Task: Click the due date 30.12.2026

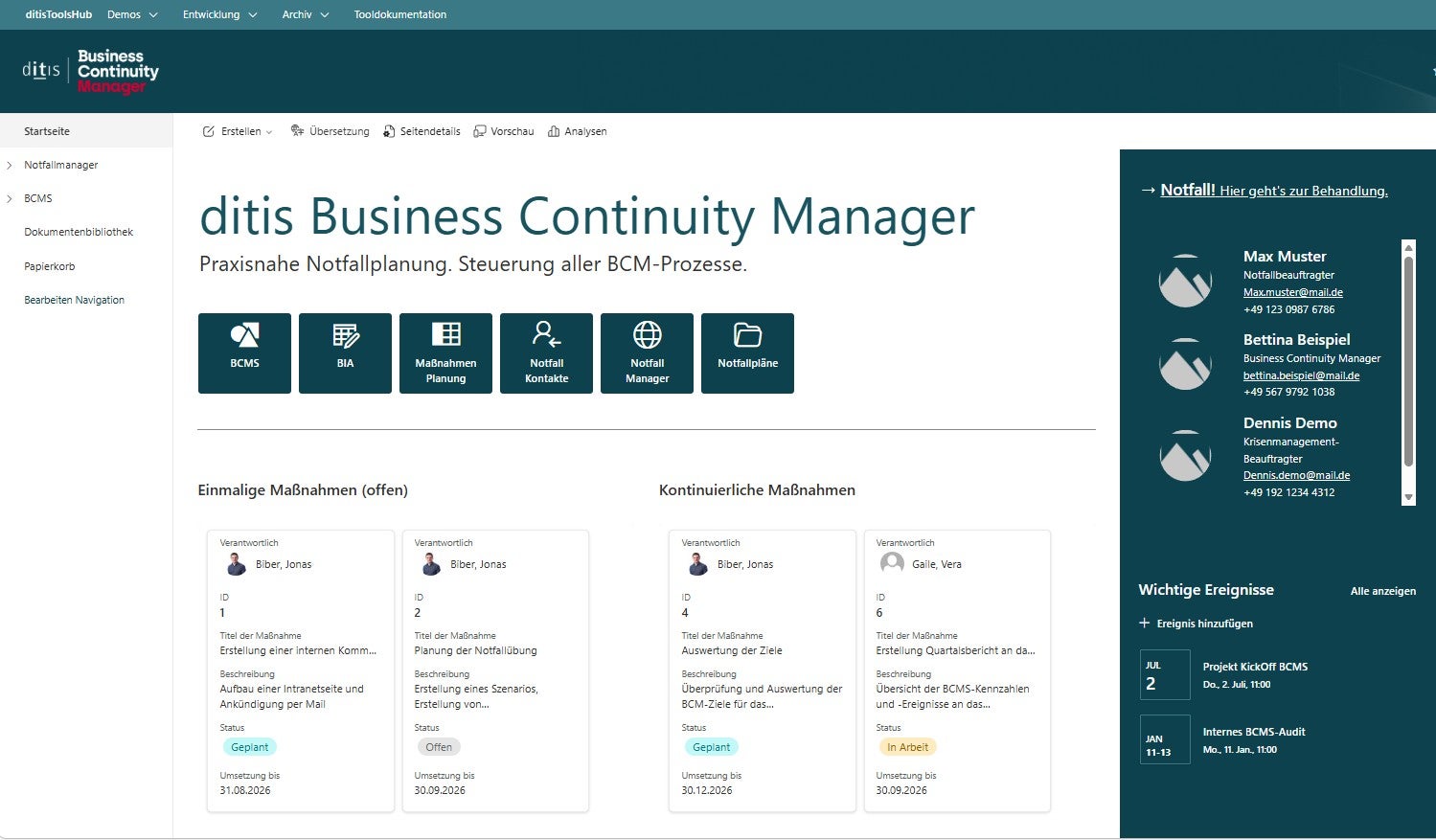Action: coord(707,790)
